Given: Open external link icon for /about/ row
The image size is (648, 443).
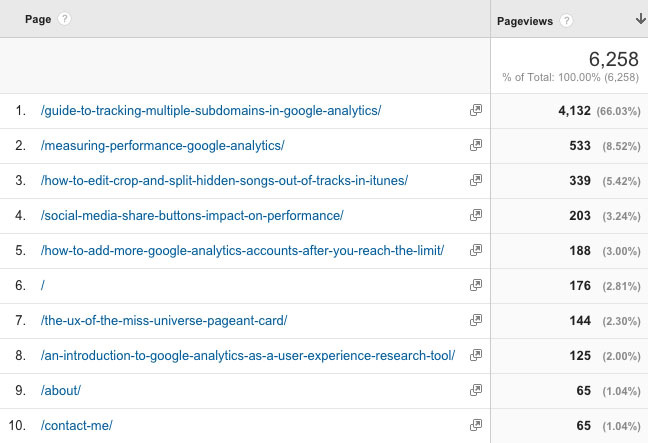Looking at the screenshot, I should click(x=476, y=390).
